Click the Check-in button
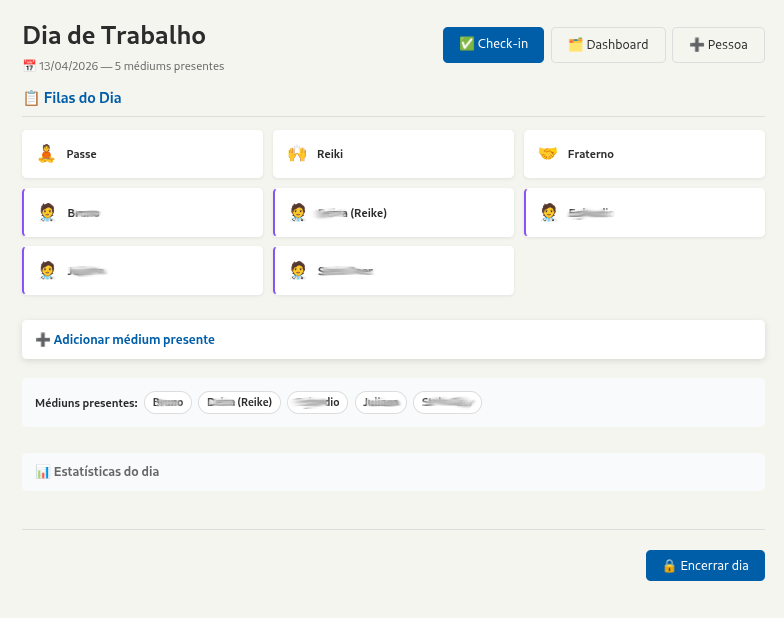This screenshot has height=618, width=784. coord(493,44)
